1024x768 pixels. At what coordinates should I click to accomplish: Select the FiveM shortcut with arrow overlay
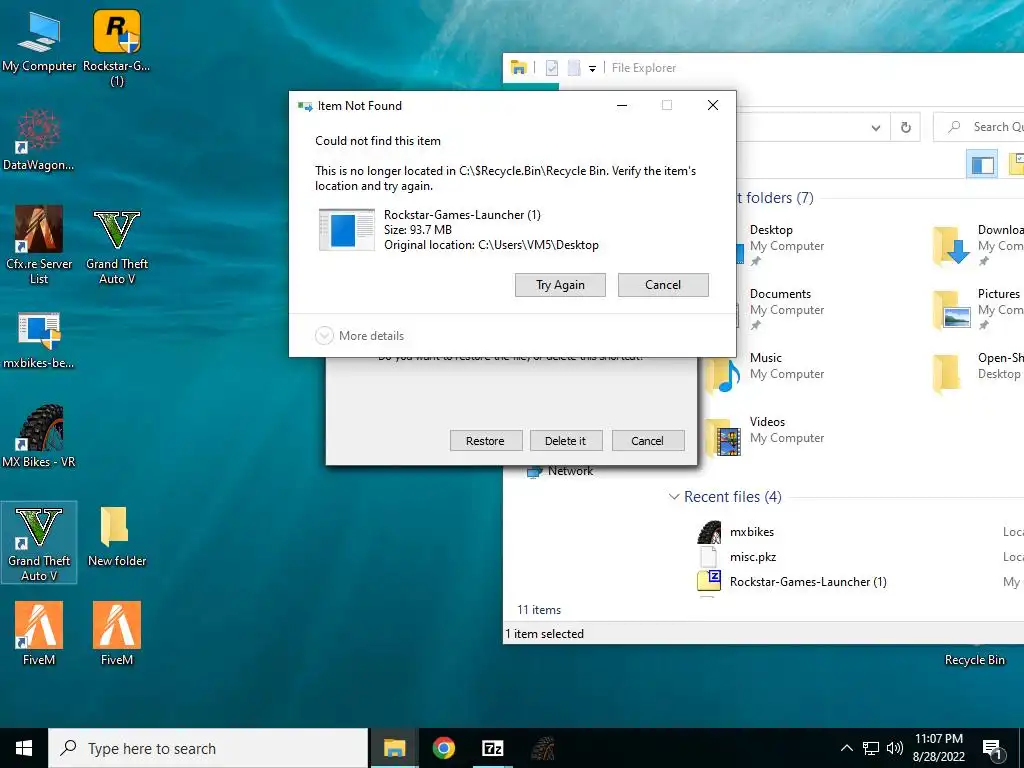(39, 633)
